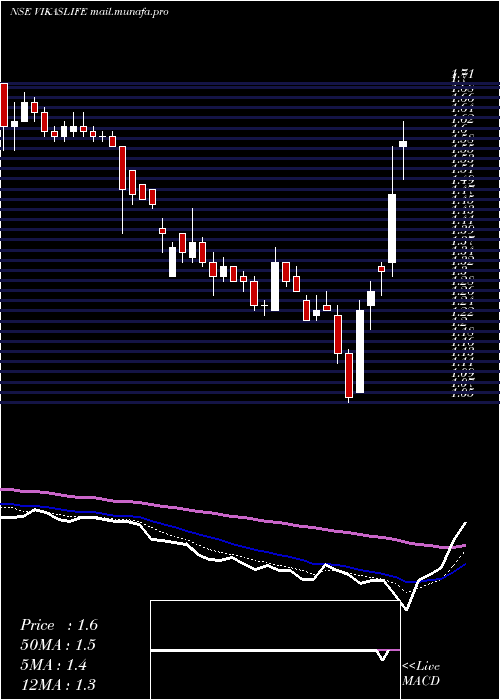Select the '50MA : 1.5' legend entry
The width and height of the screenshot is (500, 700).
point(58,645)
